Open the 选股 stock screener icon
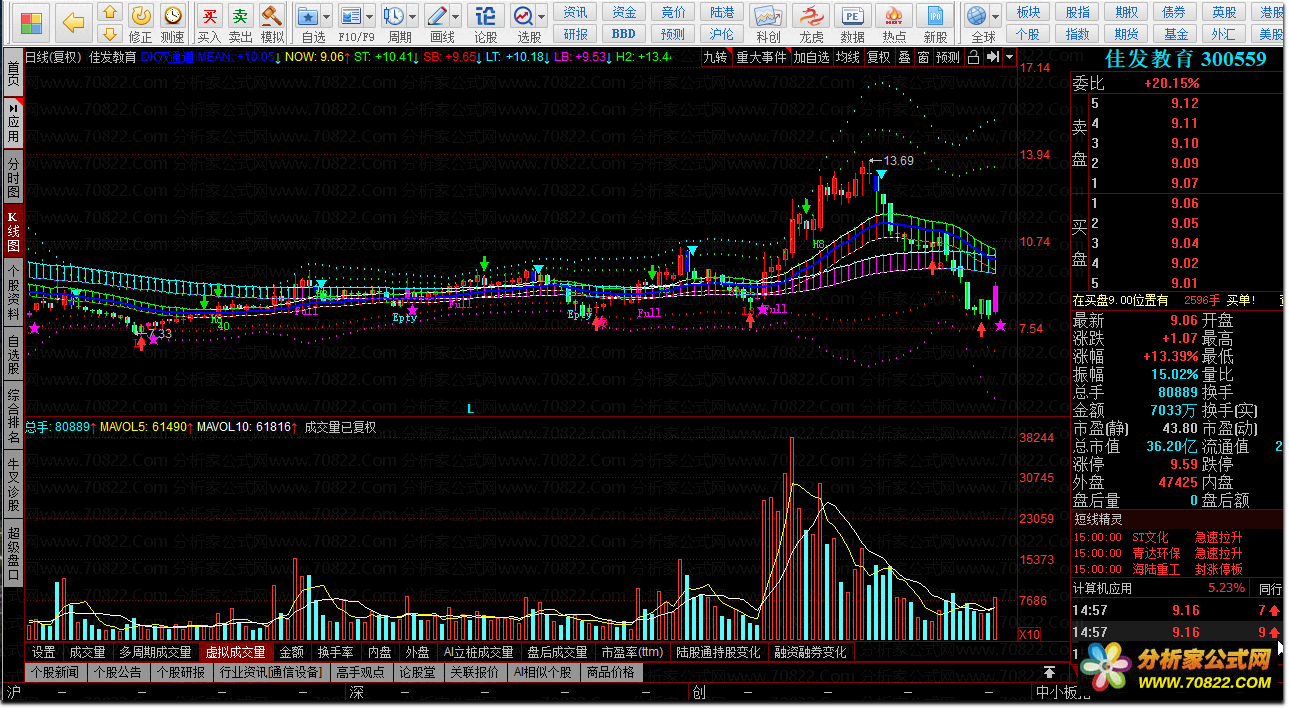The width and height of the screenshot is (1289, 708). click(x=524, y=16)
